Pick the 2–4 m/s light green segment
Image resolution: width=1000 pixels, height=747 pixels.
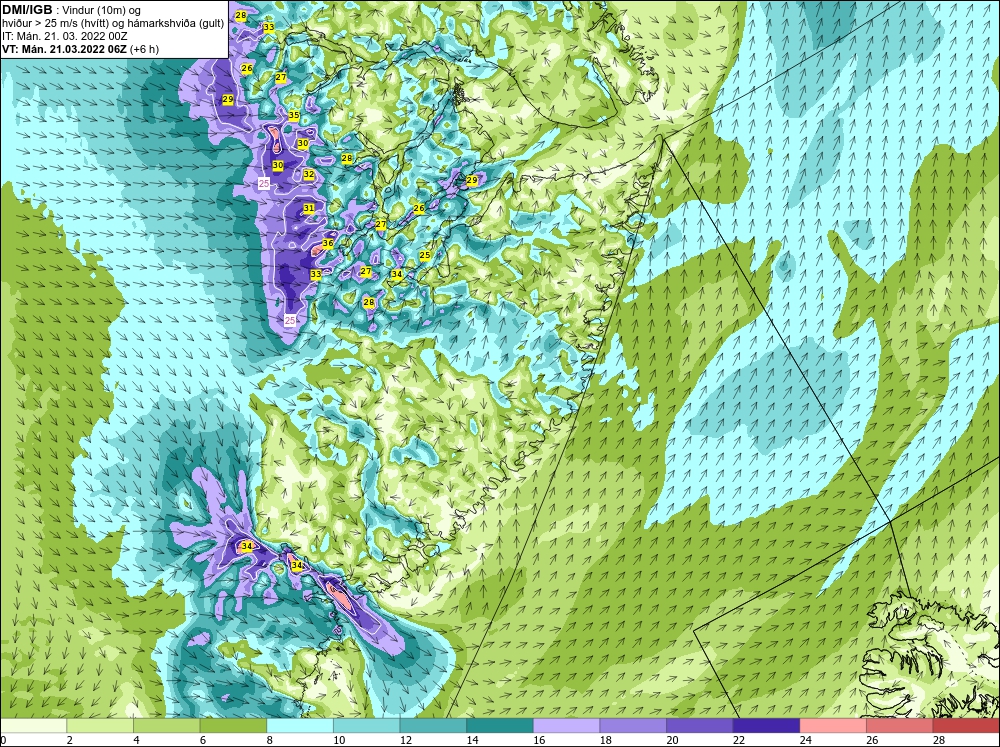pos(100,725)
